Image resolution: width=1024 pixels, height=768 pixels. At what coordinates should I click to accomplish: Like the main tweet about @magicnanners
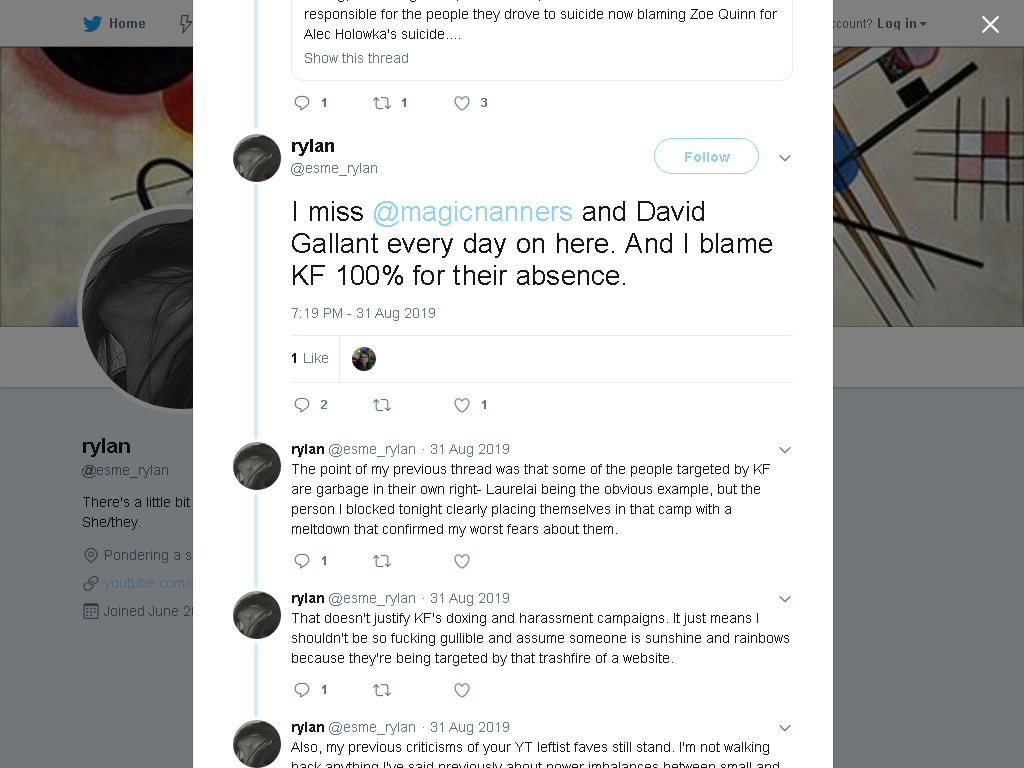tap(462, 405)
